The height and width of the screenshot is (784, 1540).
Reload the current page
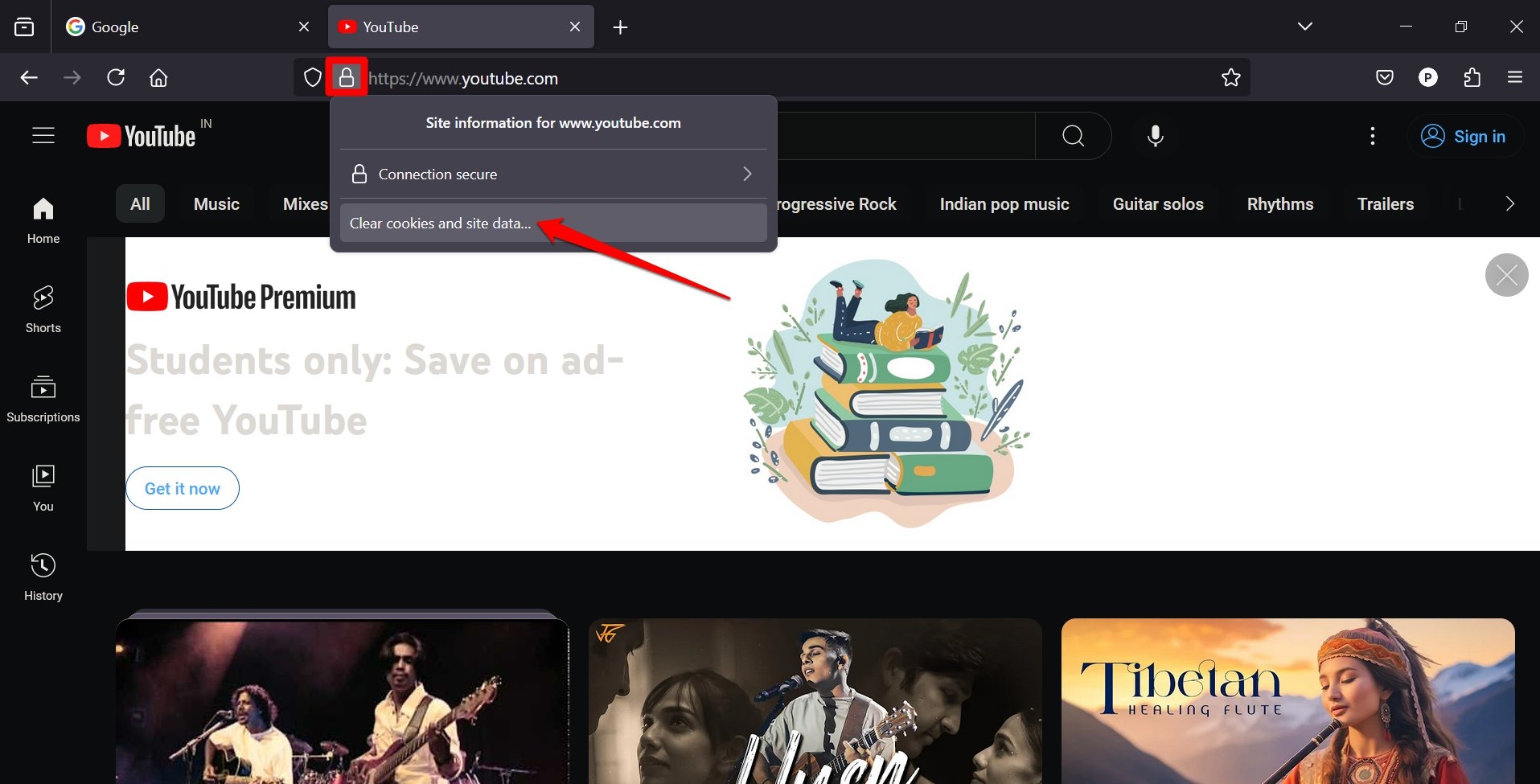tap(116, 78)
